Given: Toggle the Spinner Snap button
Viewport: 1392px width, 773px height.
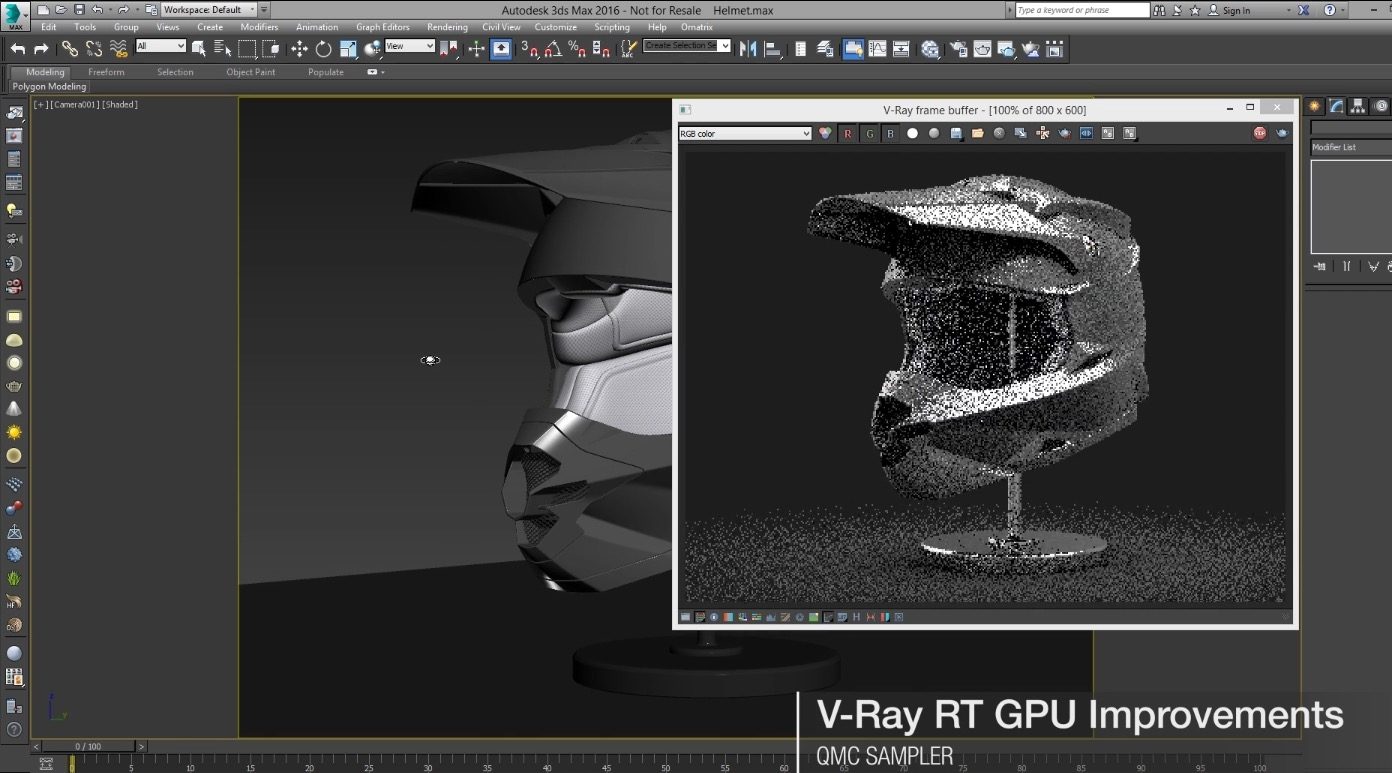Looking at the screenshot, I should (x=601, y=49).
